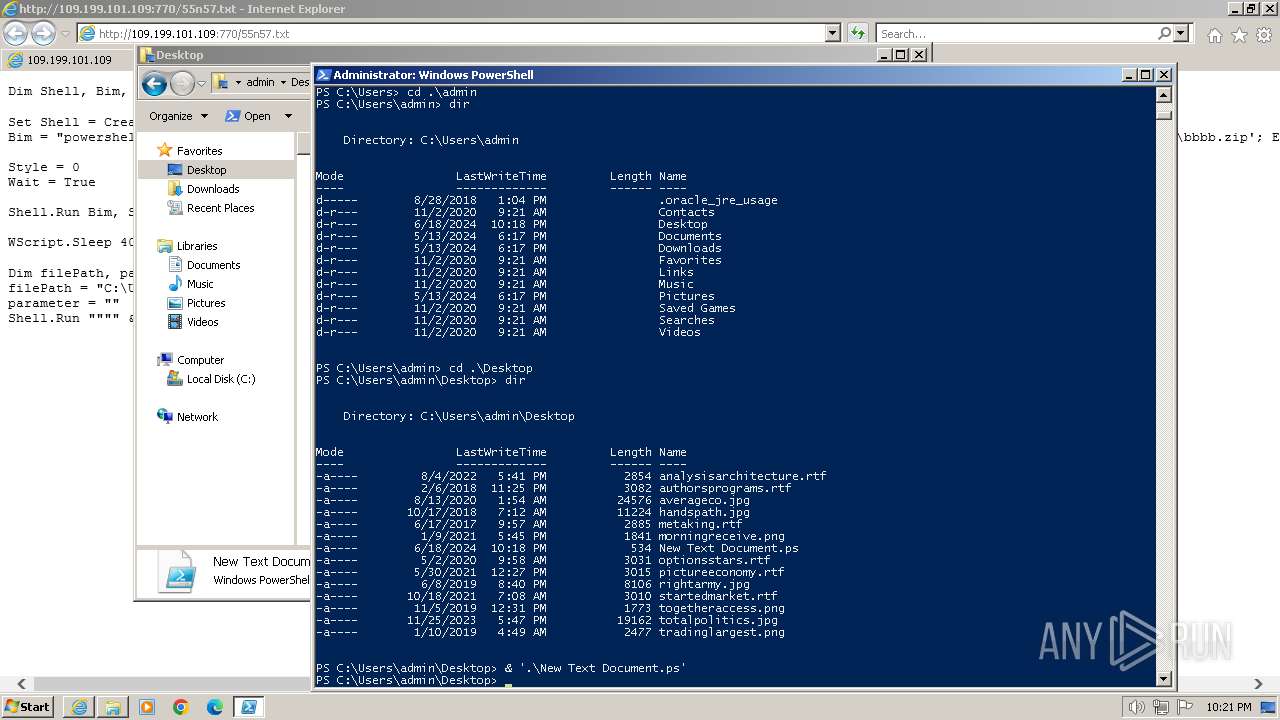Select Libraries in navigation pane
This screenshot has height=720, width=1280.
pyautogui.click(x=197, y=246)
